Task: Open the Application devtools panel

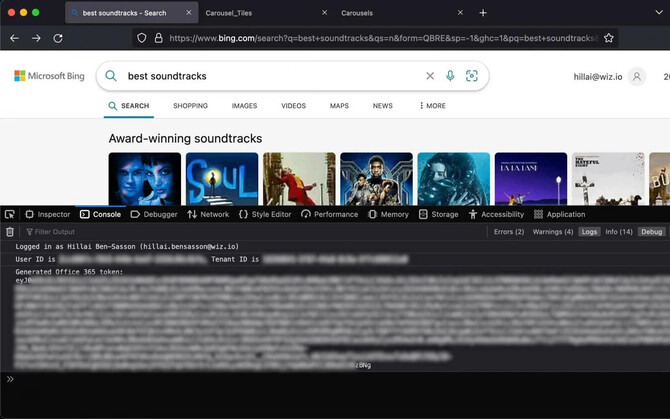Action: pyautogui.click(x=560, y=214)
